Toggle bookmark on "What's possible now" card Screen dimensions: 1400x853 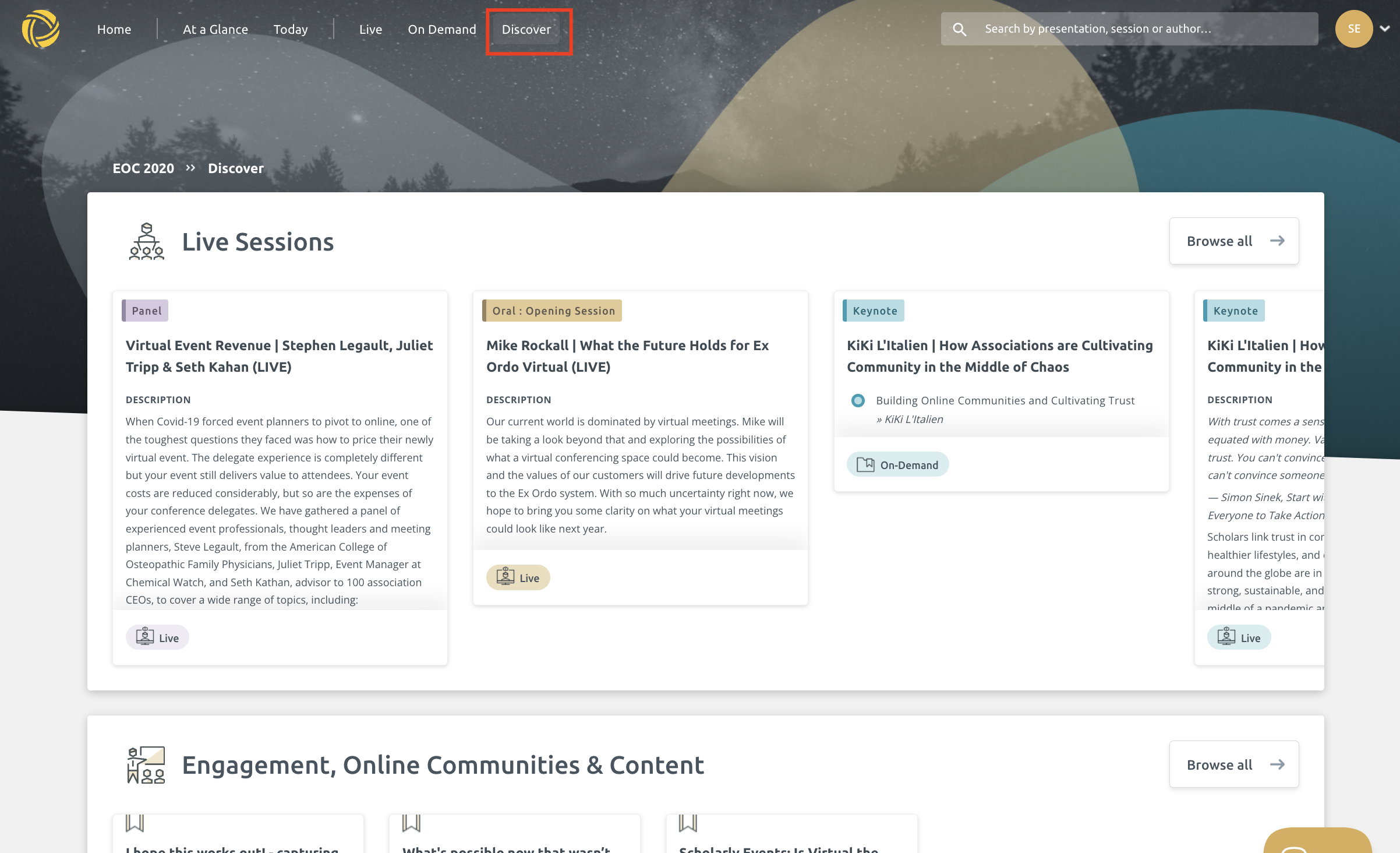(x=411, y=823)
